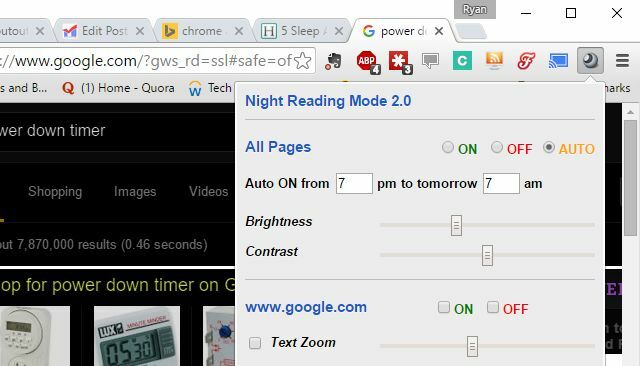Select All Pages OFF radio button

pyautogui.click(x=497, y=147)
